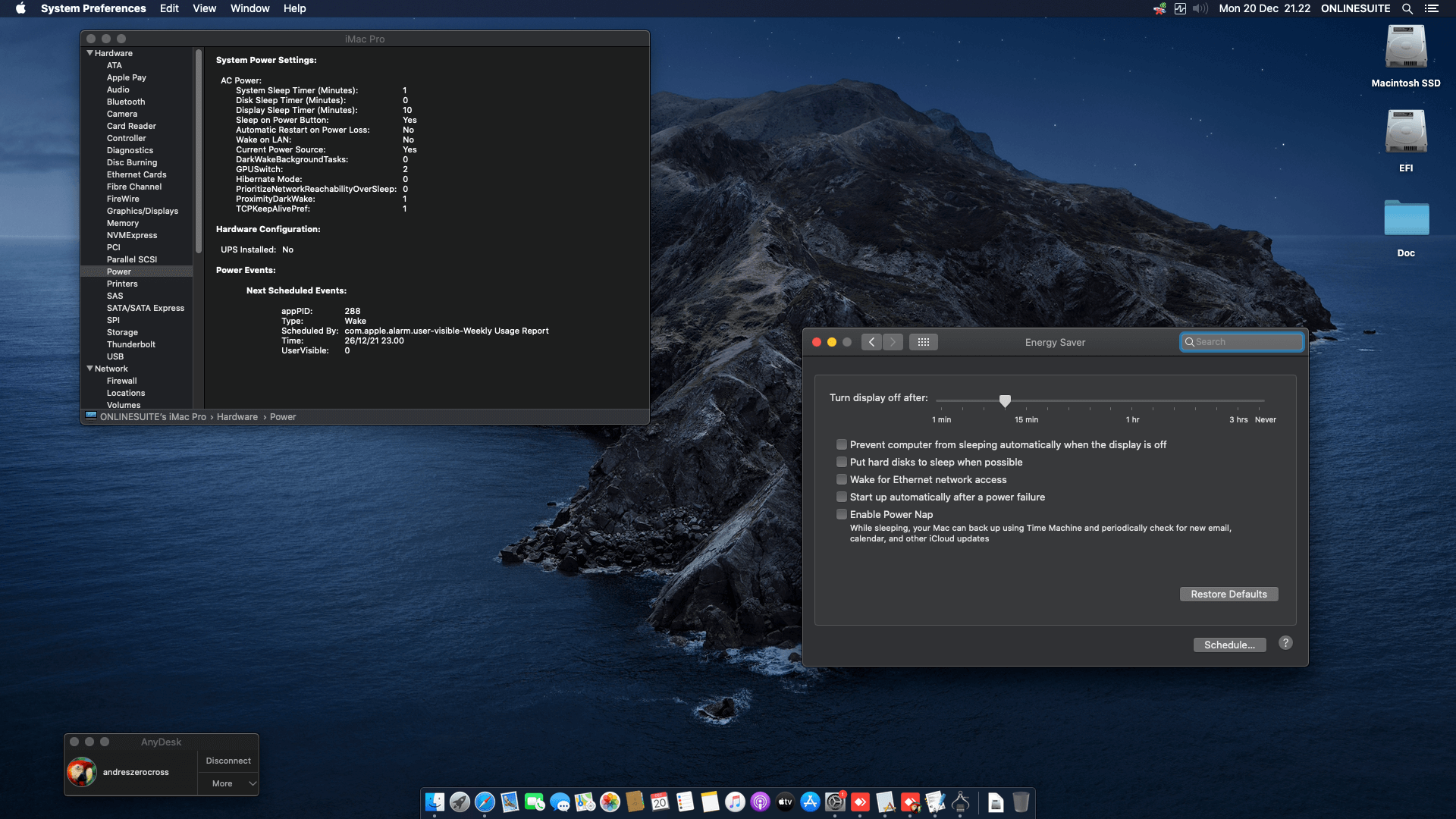Select NVMExpress in the hardware list

click(x=132, y=235)
